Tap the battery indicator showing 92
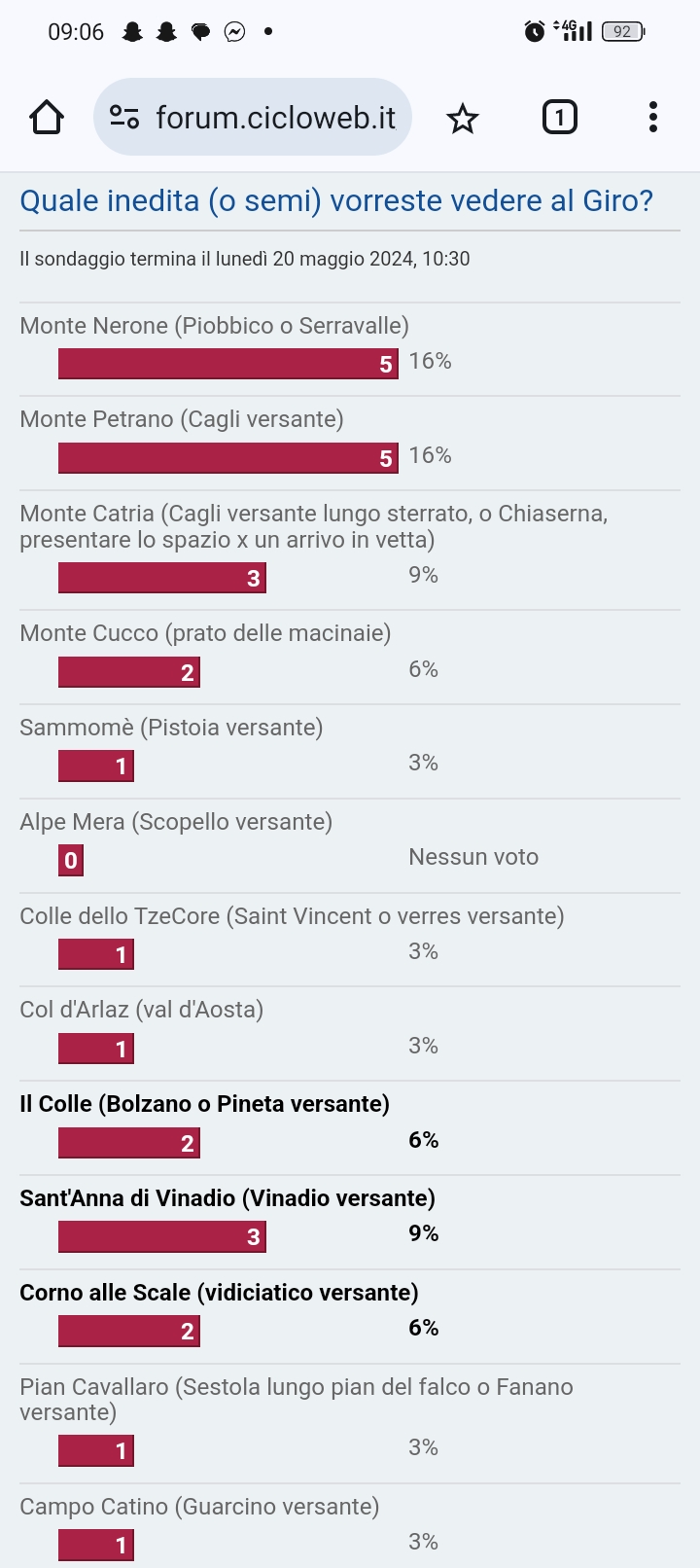 coord(623,31)
